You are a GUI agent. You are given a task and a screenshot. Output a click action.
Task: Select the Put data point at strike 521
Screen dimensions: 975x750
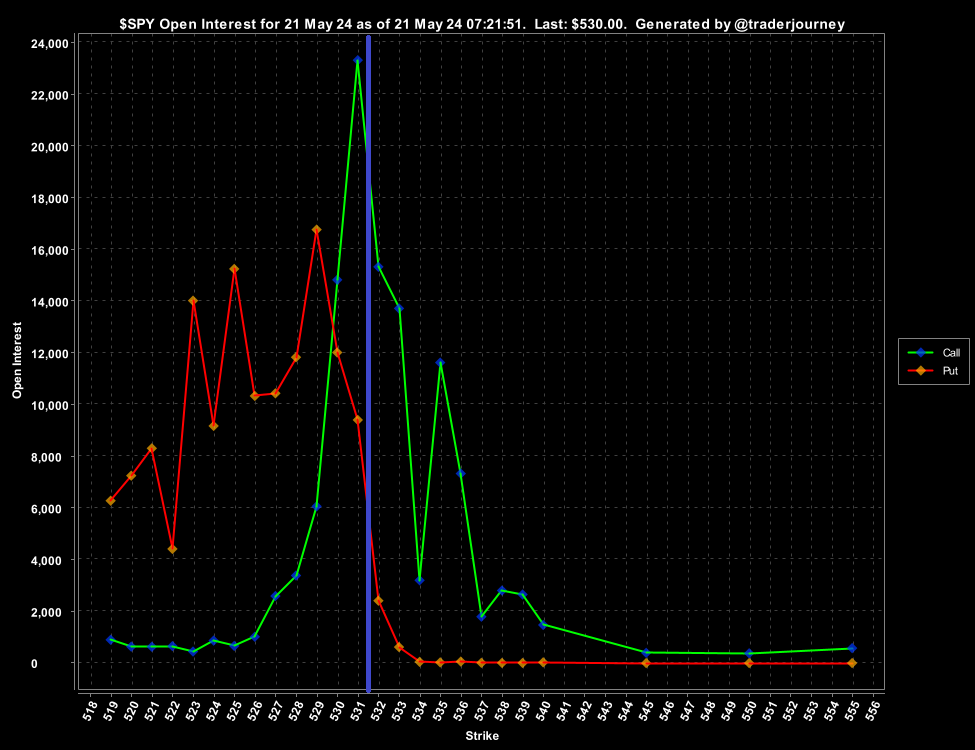(152, 448)
